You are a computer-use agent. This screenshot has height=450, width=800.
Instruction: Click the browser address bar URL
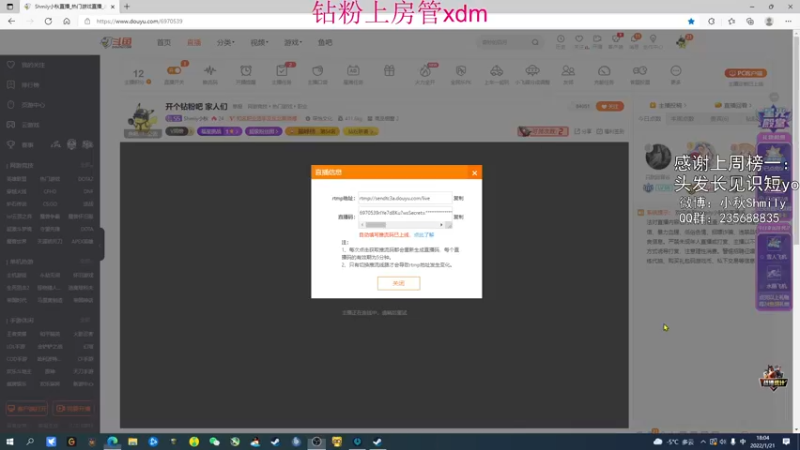pos(139,21)
